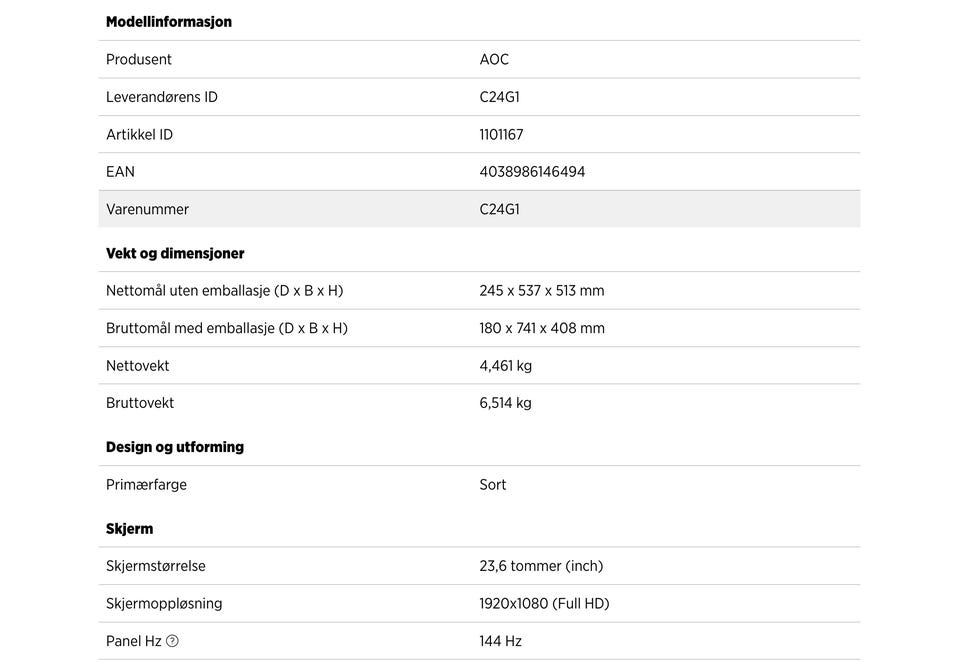Click the Modellinformasjon section heading

point(169,22)
